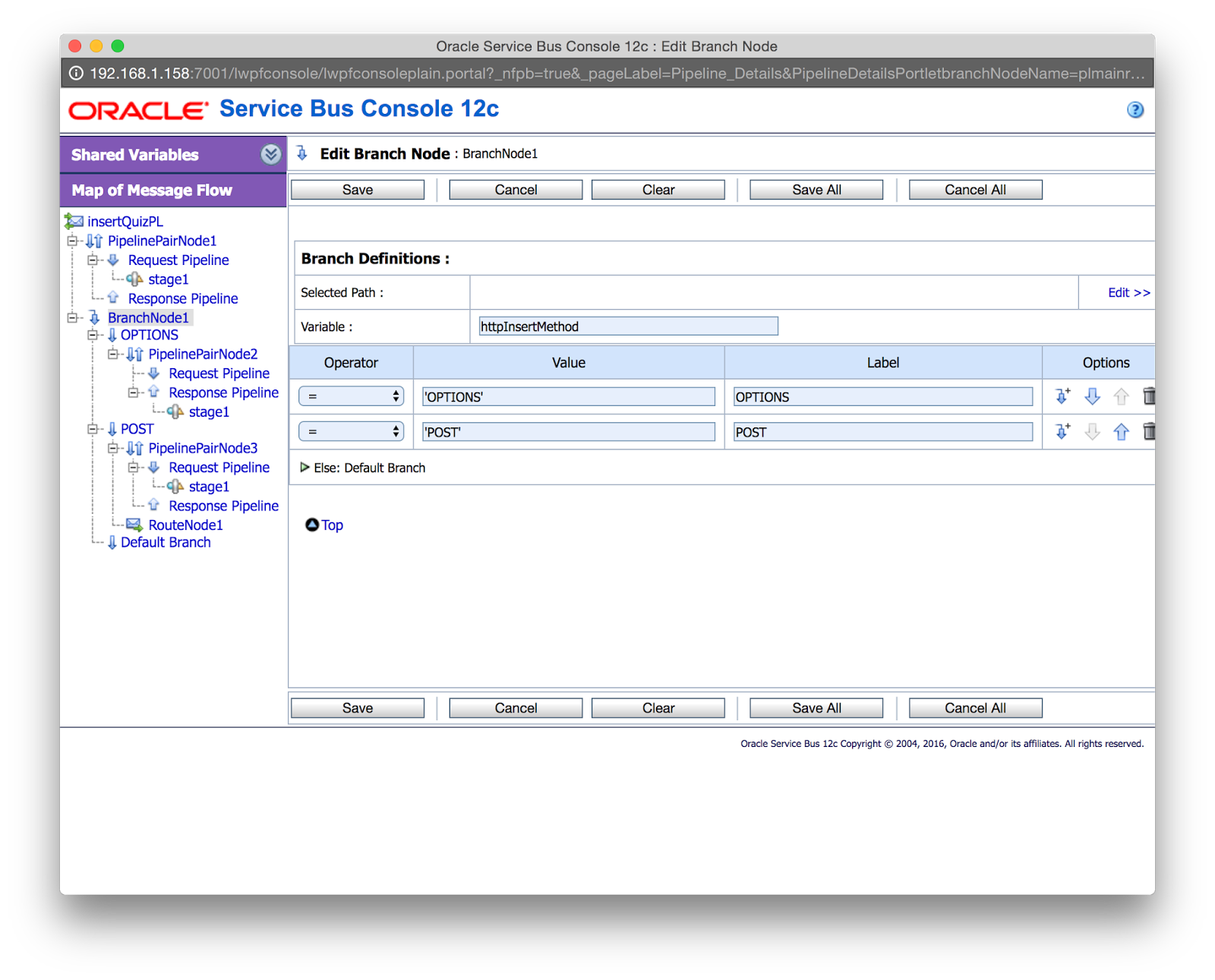Click the BranchNode1 branch icon in the tree
The width and height of the screenshot is (1215, 980).
click(95, 317)
